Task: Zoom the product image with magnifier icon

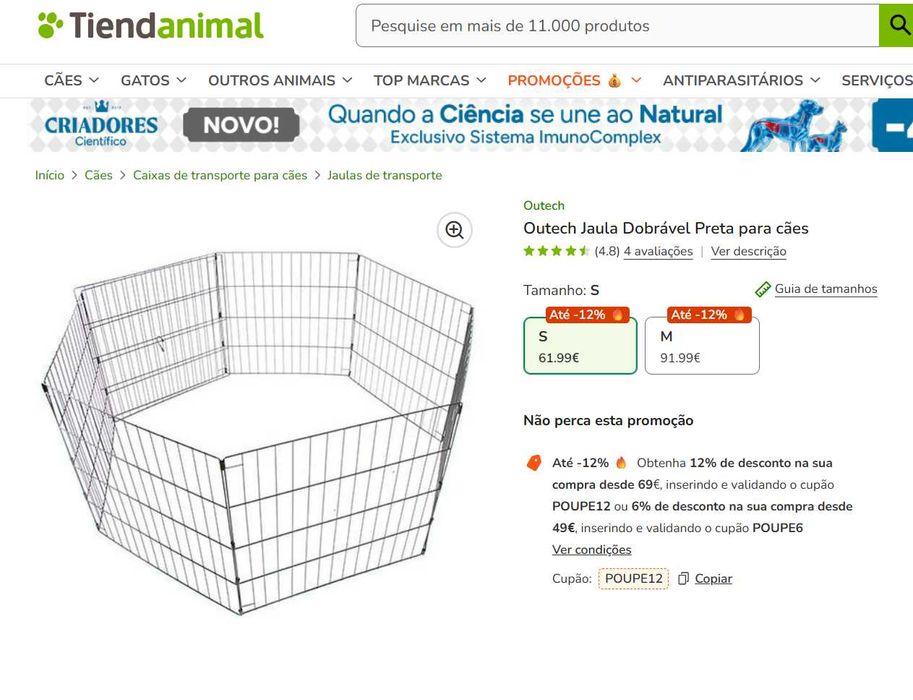Action: click(x=454, y=230)
